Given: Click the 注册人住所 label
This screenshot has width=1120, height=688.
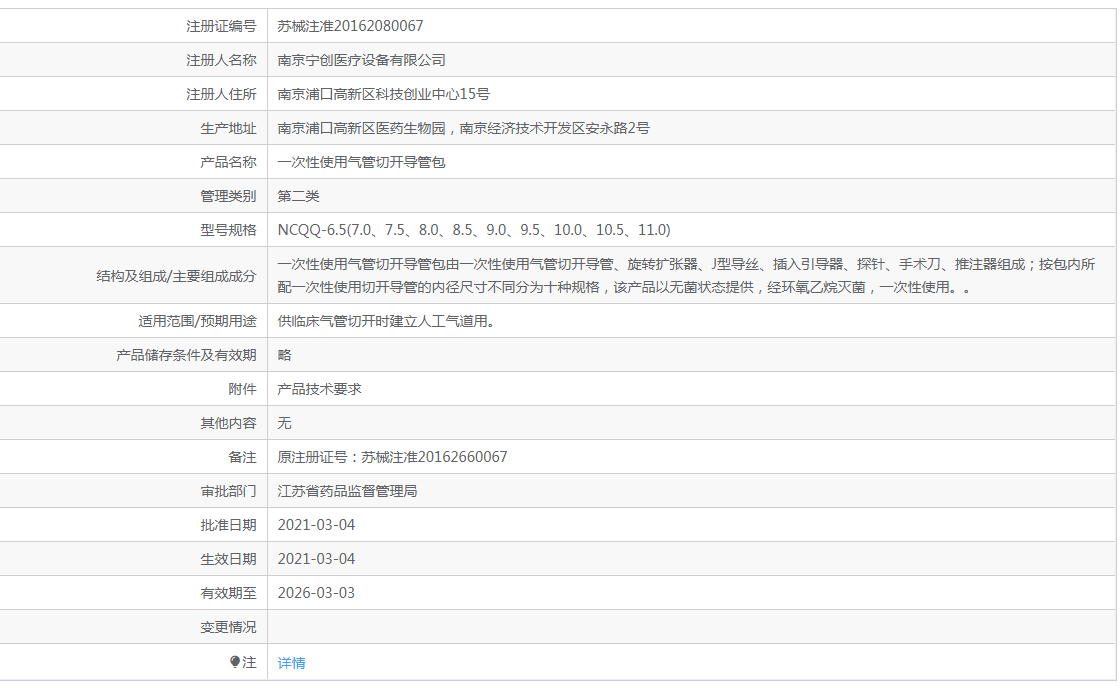Looking at the screenshot, I should (x=221, y=94).
